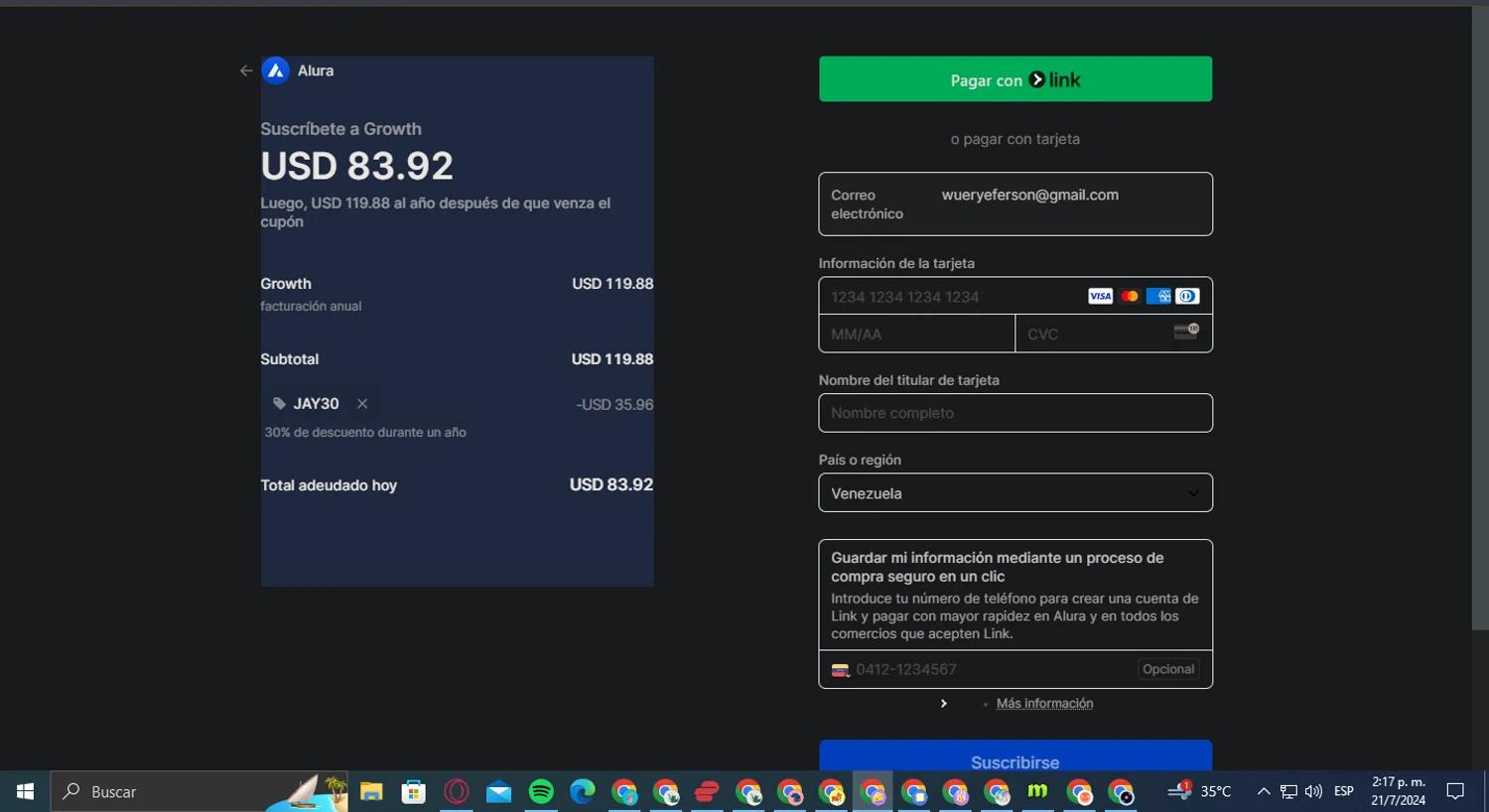The width and height of the screenshot is (1489, 812).
Task: Open the Mail app from the taskbar
Action: click(x=498, y=791)
